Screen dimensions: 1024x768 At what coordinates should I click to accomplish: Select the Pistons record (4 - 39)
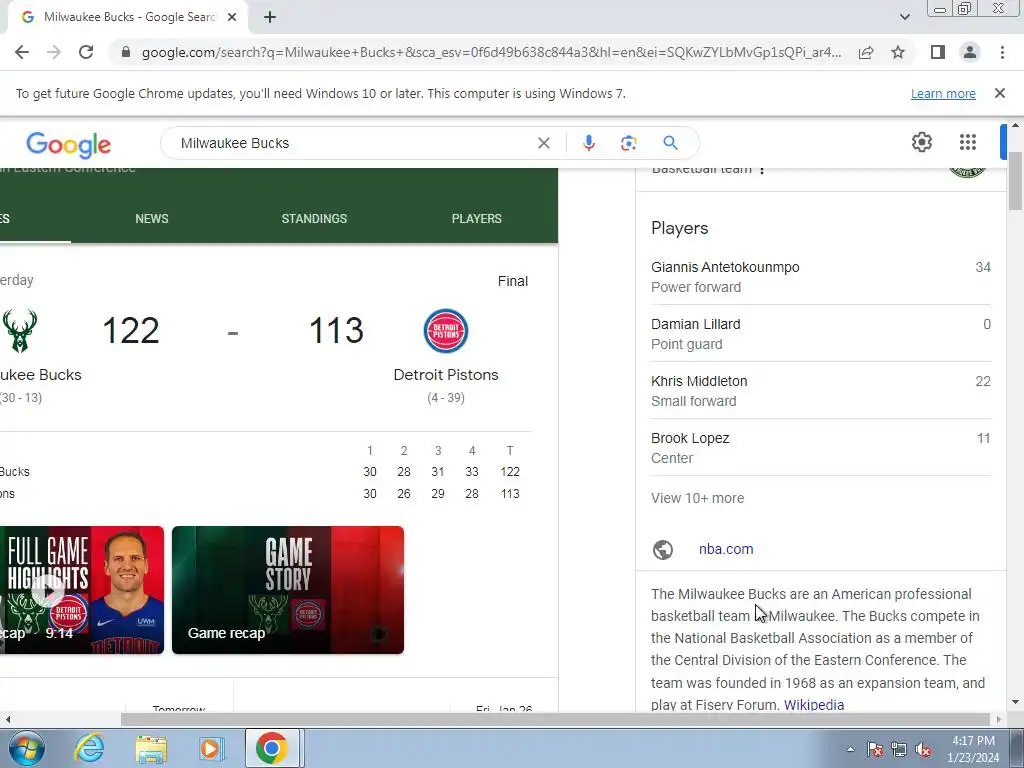tap(446, 398)
